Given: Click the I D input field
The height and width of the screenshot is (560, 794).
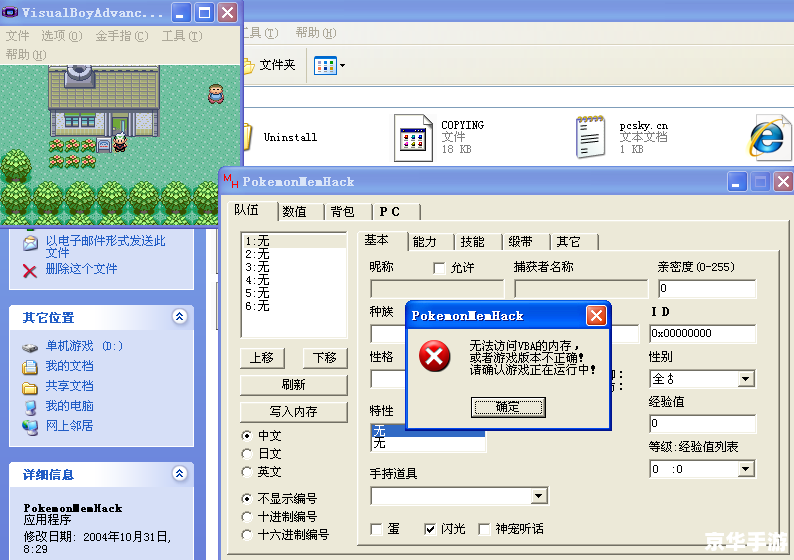Looking at the screenshot, I should [703, 334].
